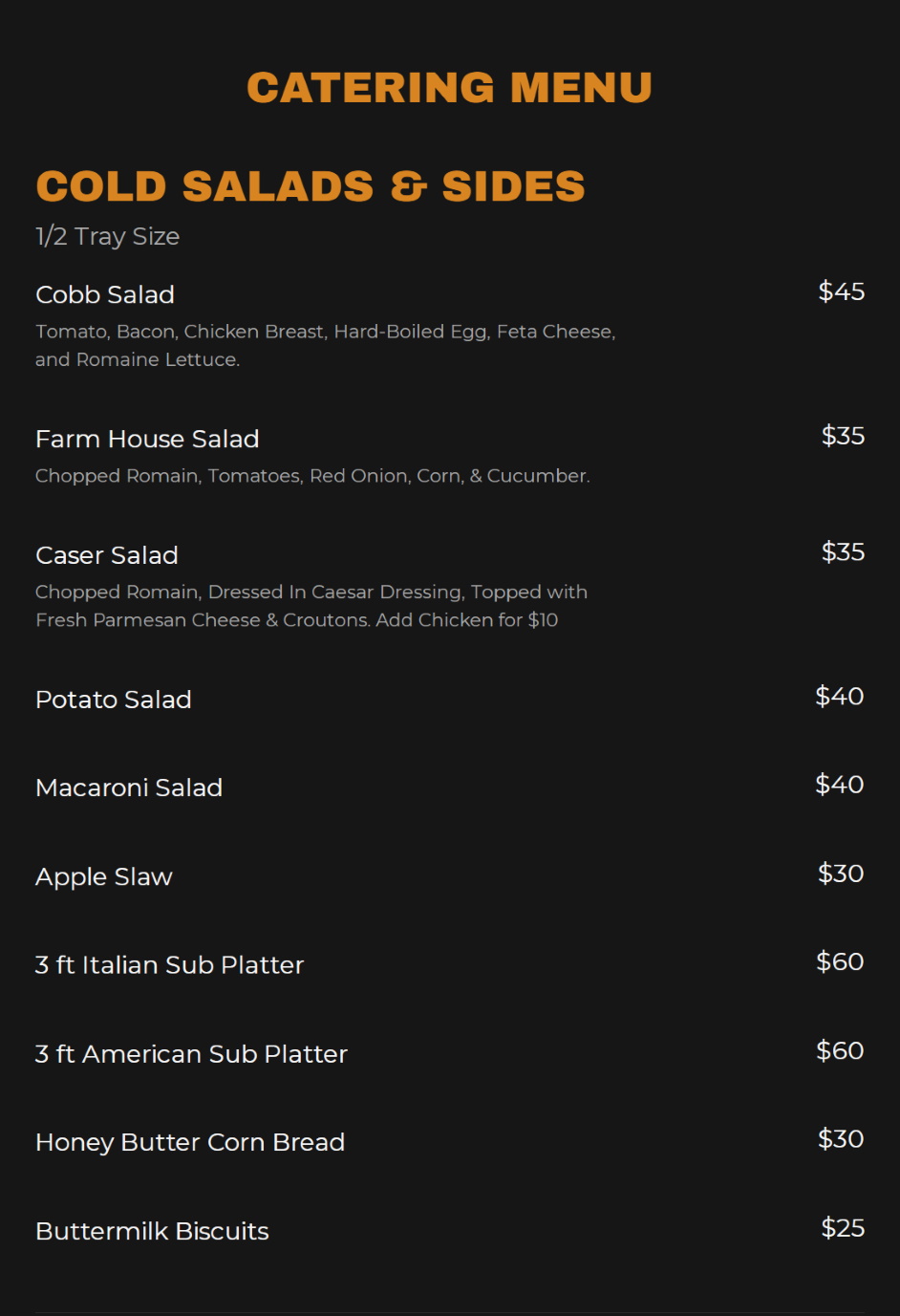Choose the Potato Salad item
900x1316 pixels.
point(114,700)
